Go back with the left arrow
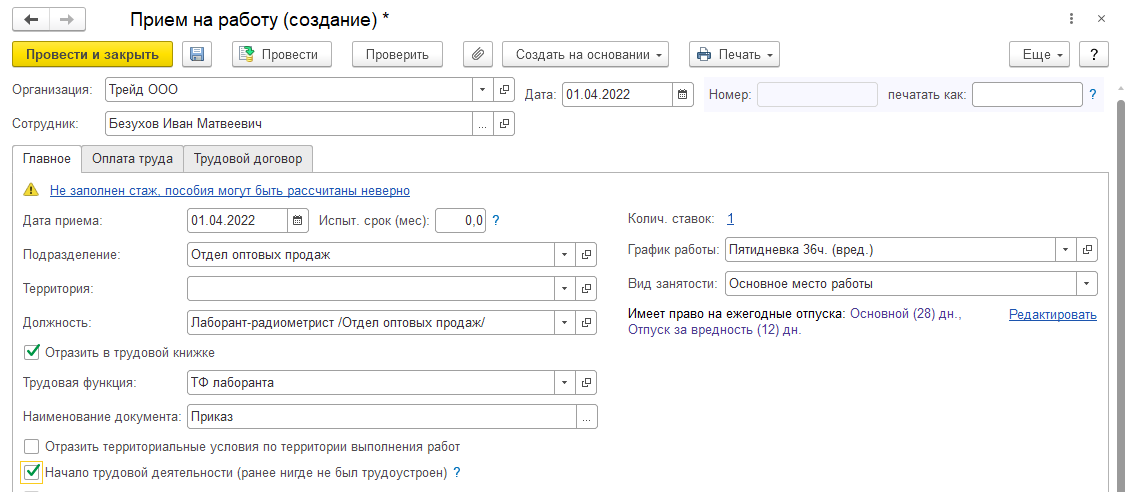The height and width of the screenshot is (492, 1126). pyautogui.click(x=31, y=19)
